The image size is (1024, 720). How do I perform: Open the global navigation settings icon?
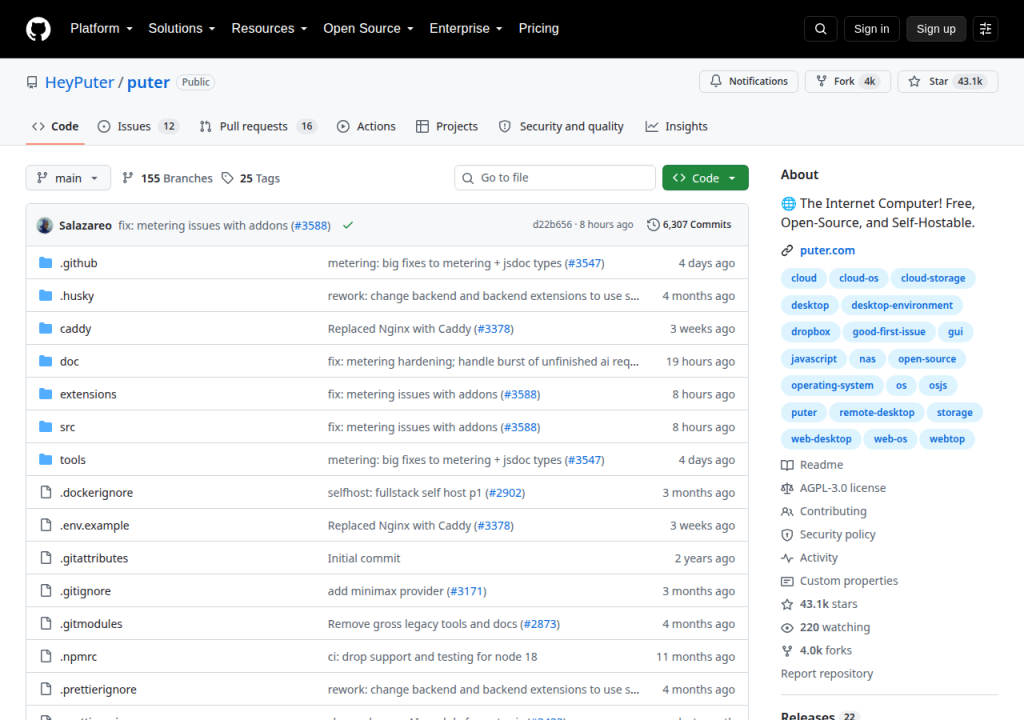pos(985,29)
